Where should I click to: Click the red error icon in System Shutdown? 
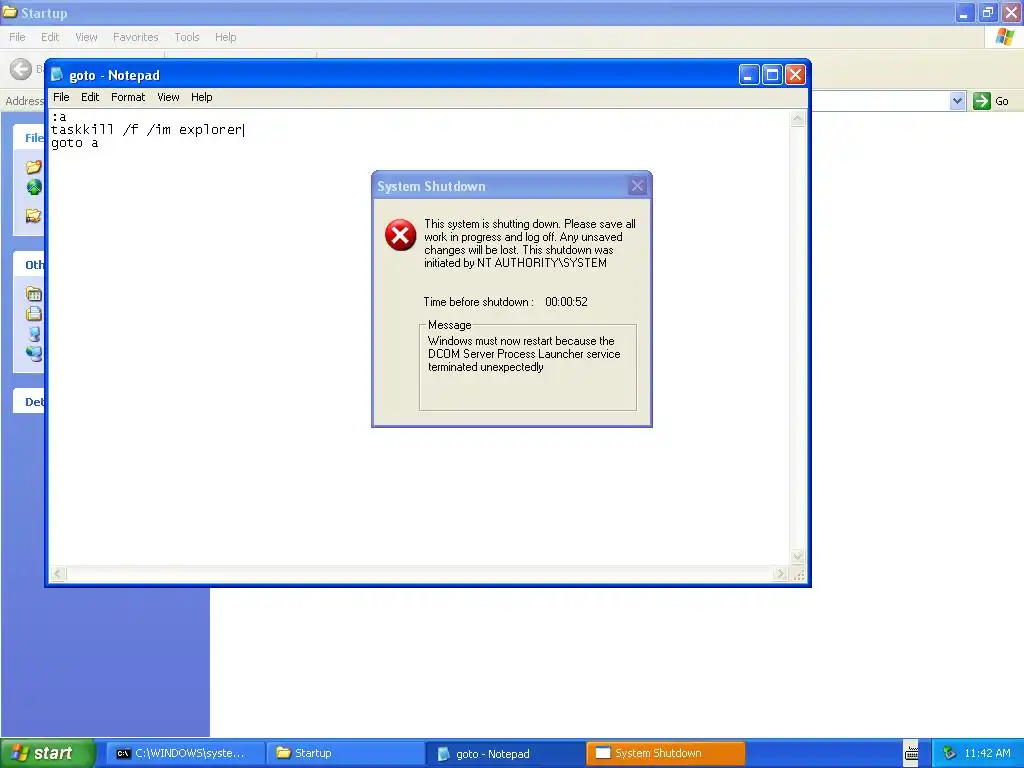(x=400, y=235)
